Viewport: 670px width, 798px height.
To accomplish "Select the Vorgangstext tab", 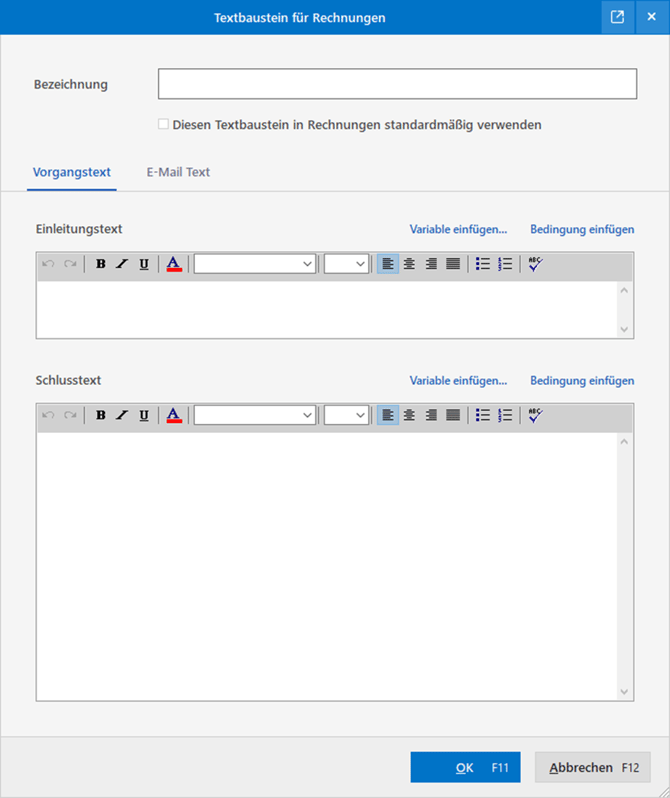I will pyautogui.click(x=72, y=172).
